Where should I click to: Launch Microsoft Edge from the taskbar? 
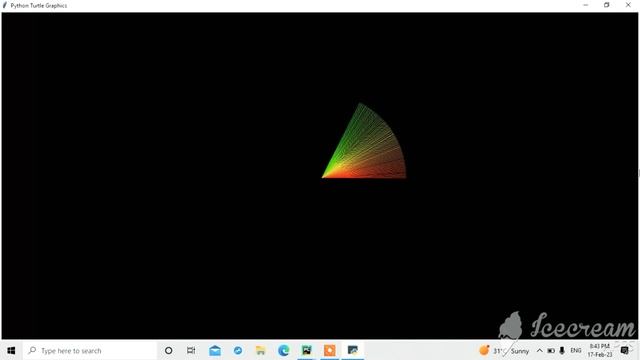click(283, 351)
